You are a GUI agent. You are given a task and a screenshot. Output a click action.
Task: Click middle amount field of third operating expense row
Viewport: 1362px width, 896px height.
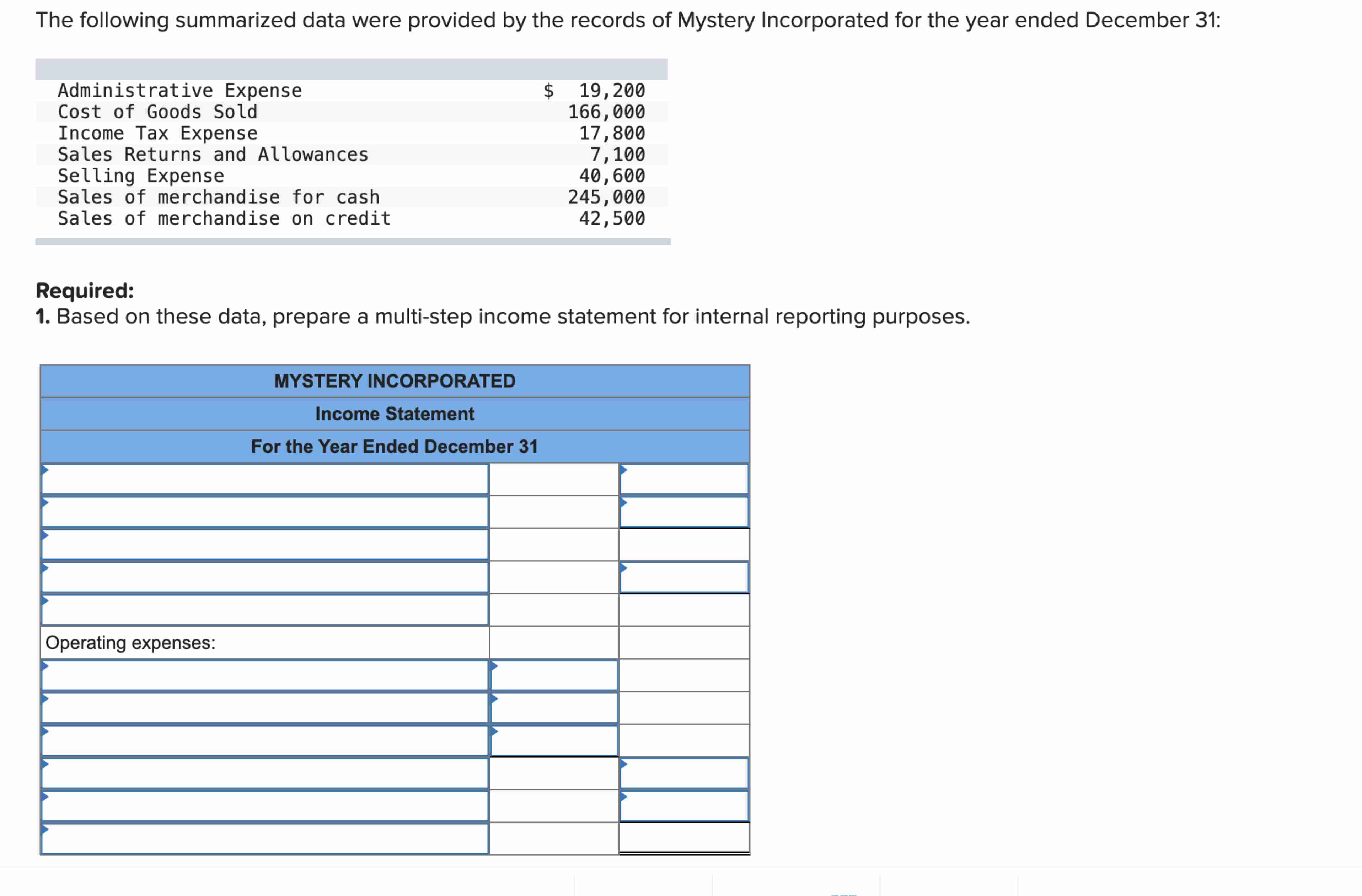[554, 741]
